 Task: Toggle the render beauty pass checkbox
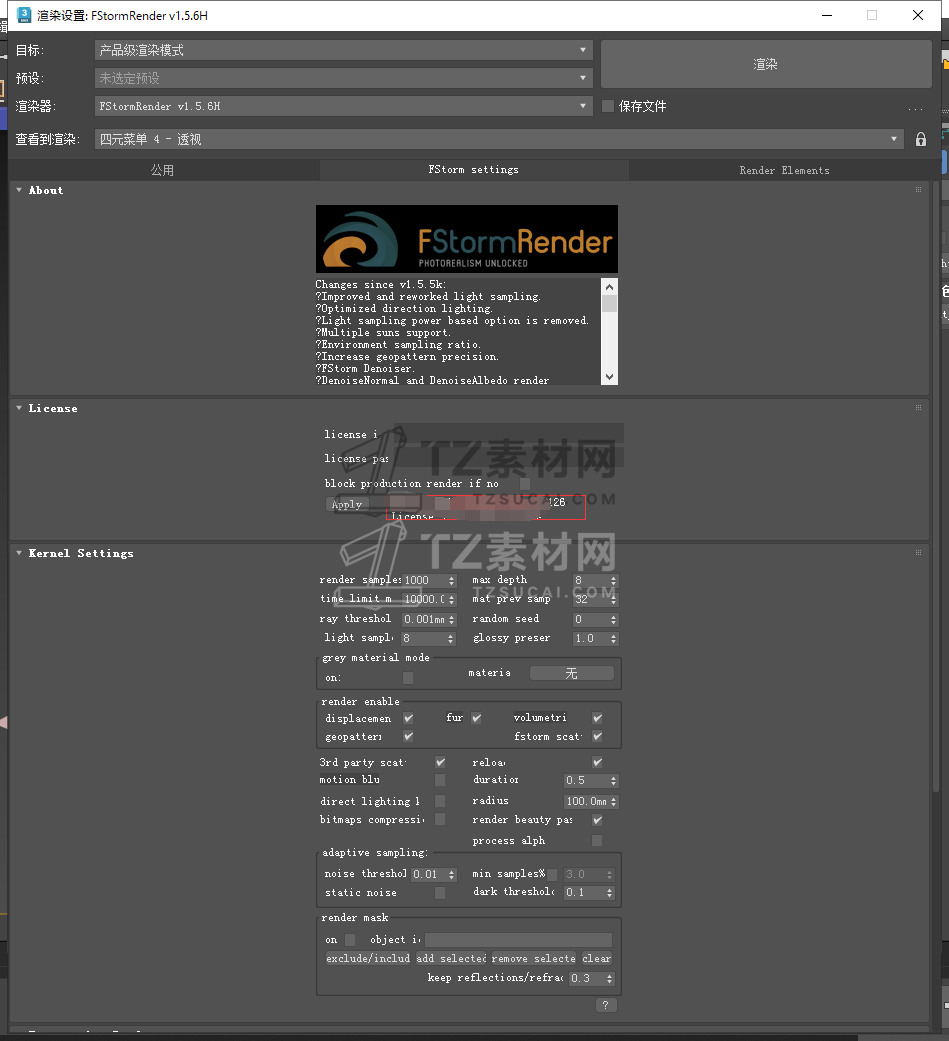(x=597, y=821)
